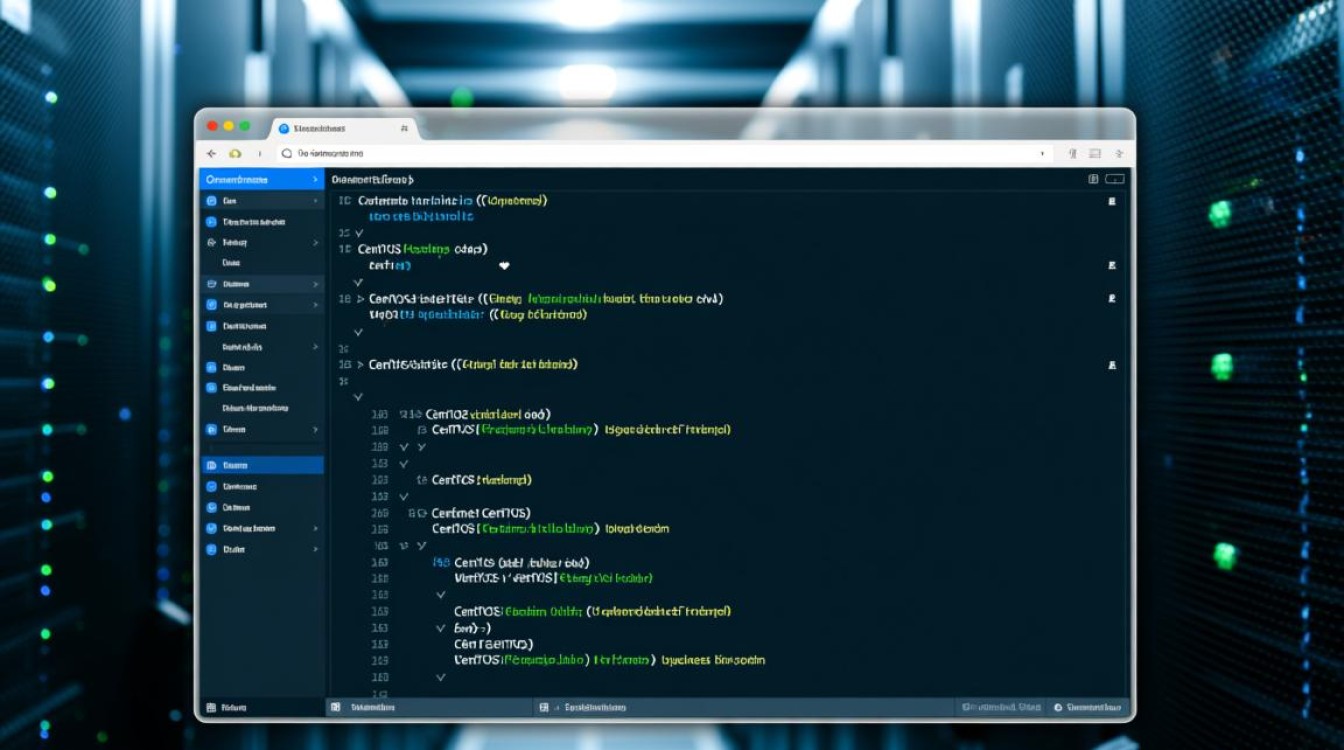Open the dropdown arrow at the address bar's right end
1344x750 pixels.
[x=1043, y=154]
